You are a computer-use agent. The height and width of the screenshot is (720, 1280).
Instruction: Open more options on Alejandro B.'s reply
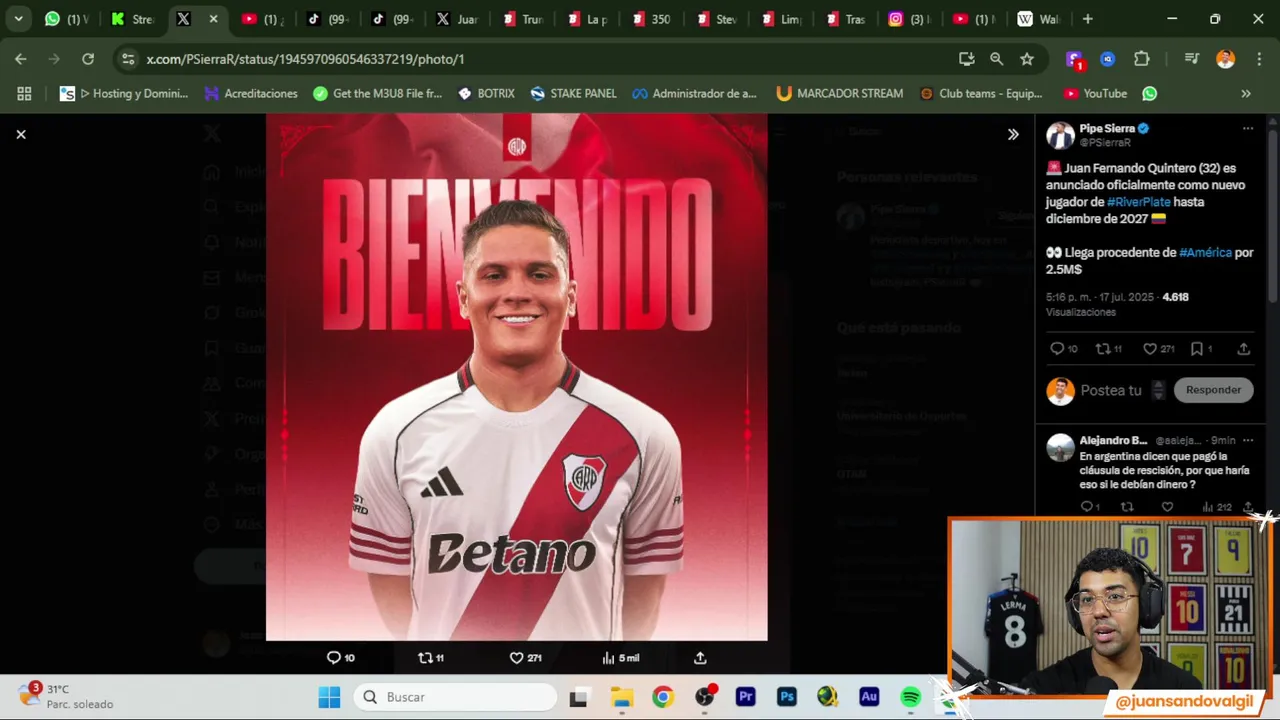(x=1247, y=440)
